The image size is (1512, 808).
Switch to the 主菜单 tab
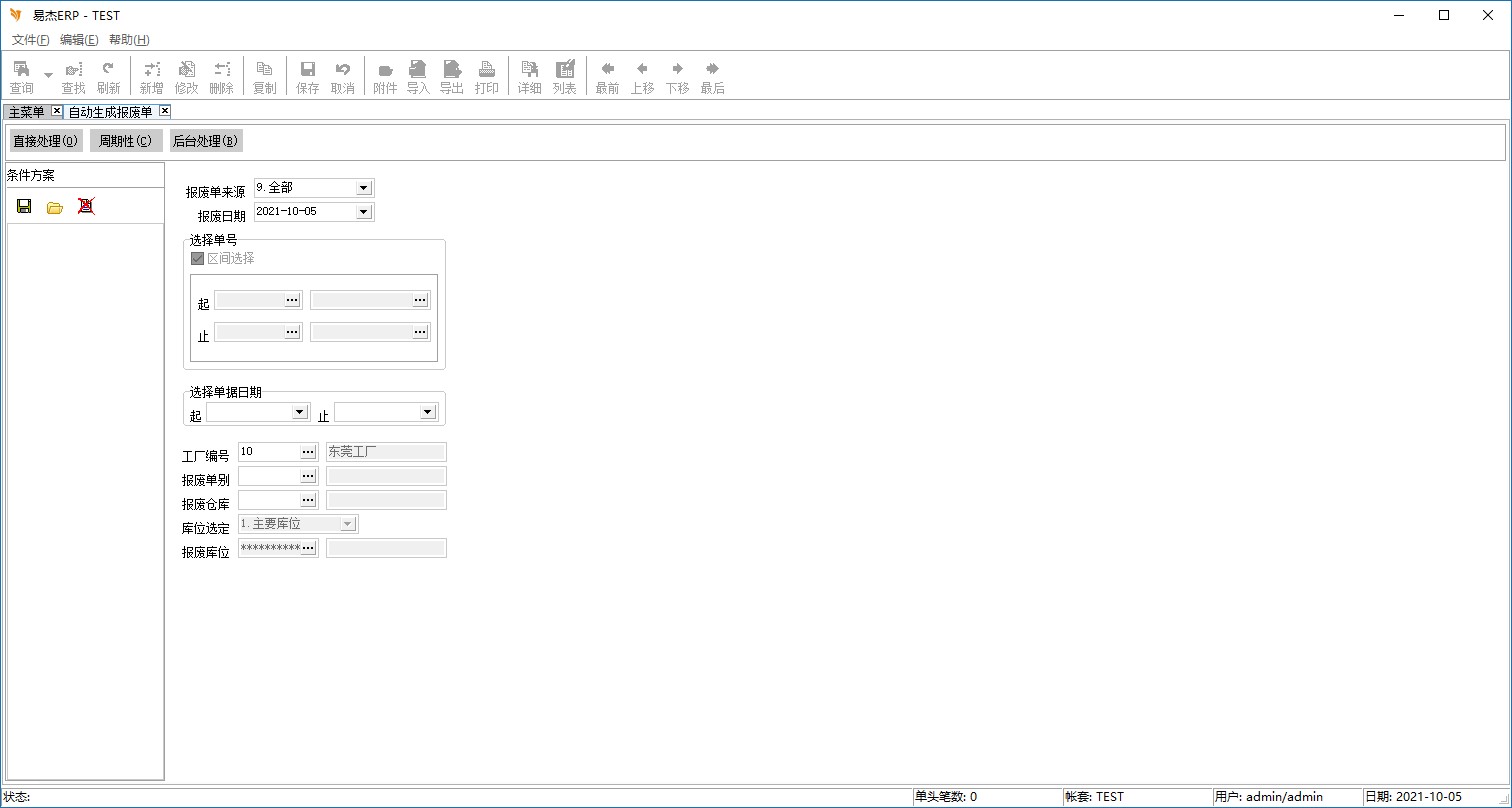pyautogui.click(x=27, y=111)
